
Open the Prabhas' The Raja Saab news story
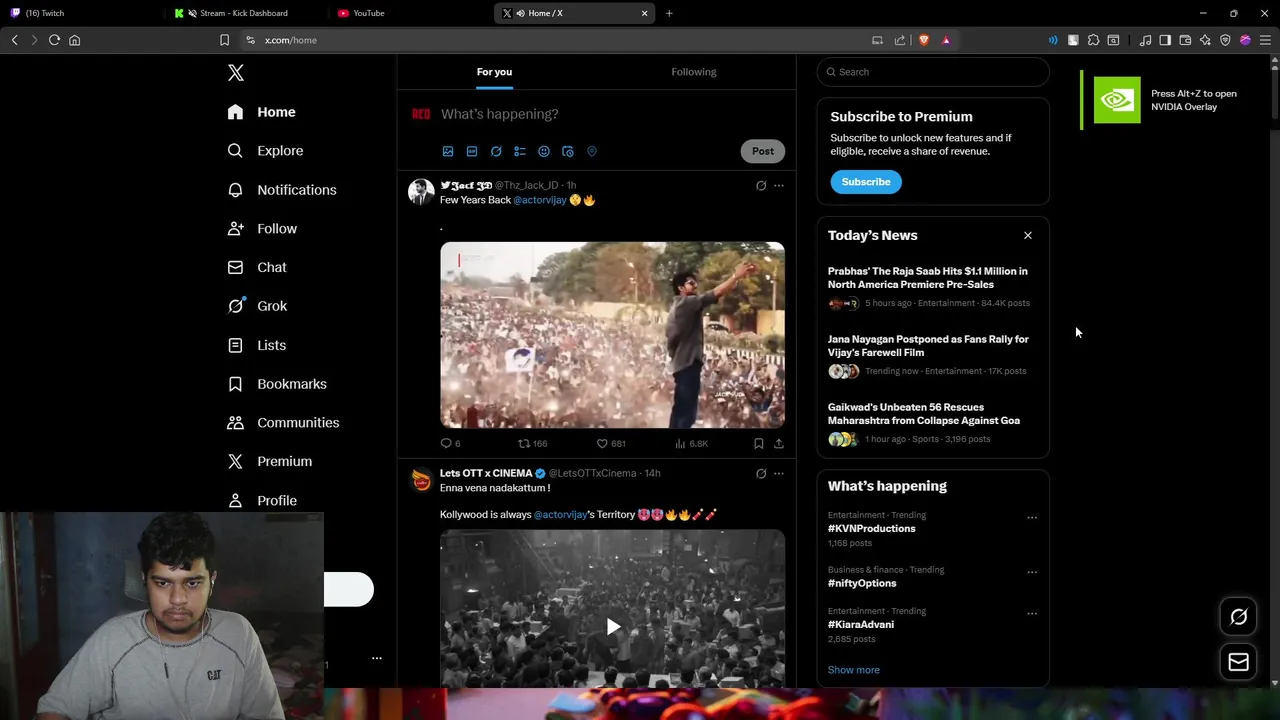(x=928, y=278)
